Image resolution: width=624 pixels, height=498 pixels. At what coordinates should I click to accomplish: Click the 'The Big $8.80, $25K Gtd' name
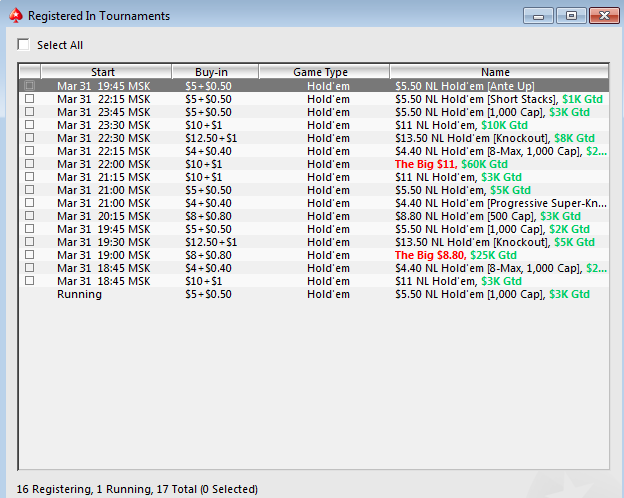(456, 255)
